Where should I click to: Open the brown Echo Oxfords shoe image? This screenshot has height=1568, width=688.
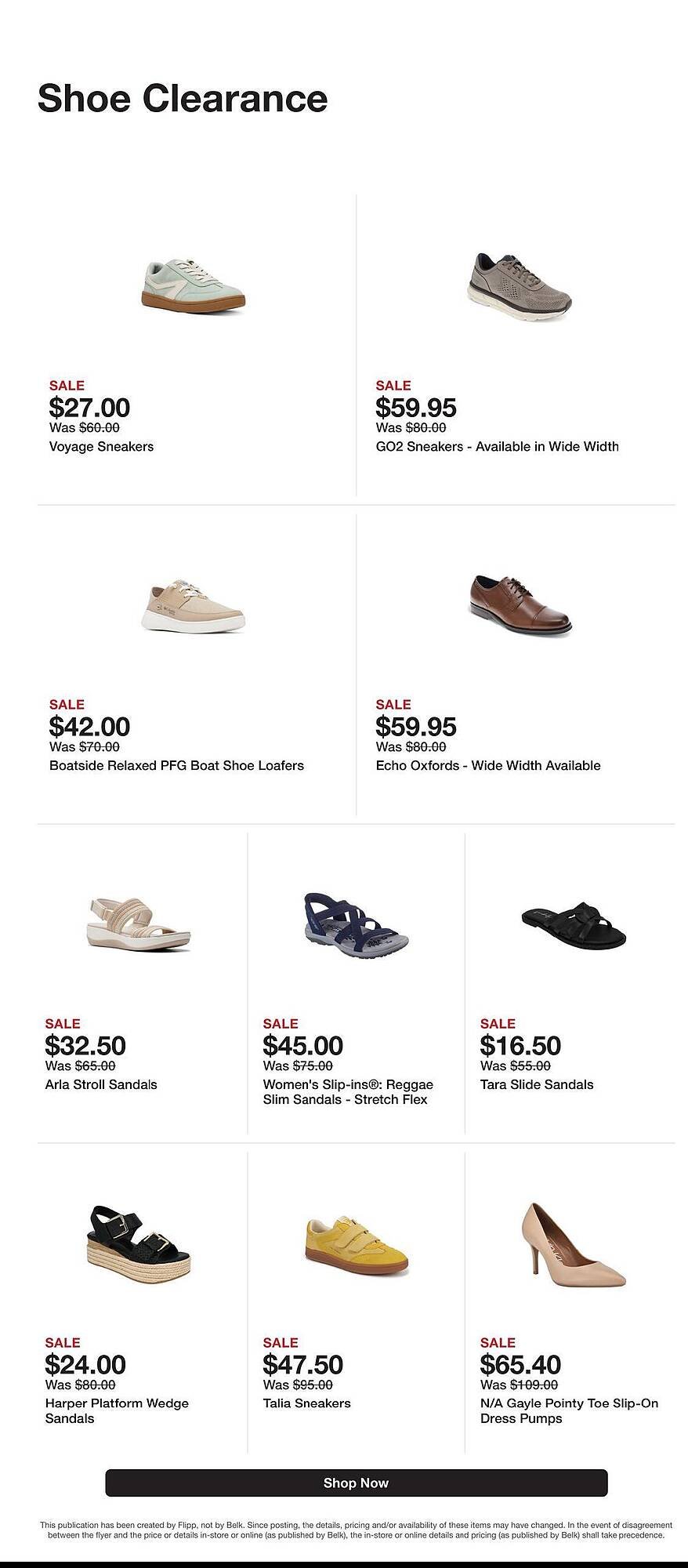tap(520, 604)
